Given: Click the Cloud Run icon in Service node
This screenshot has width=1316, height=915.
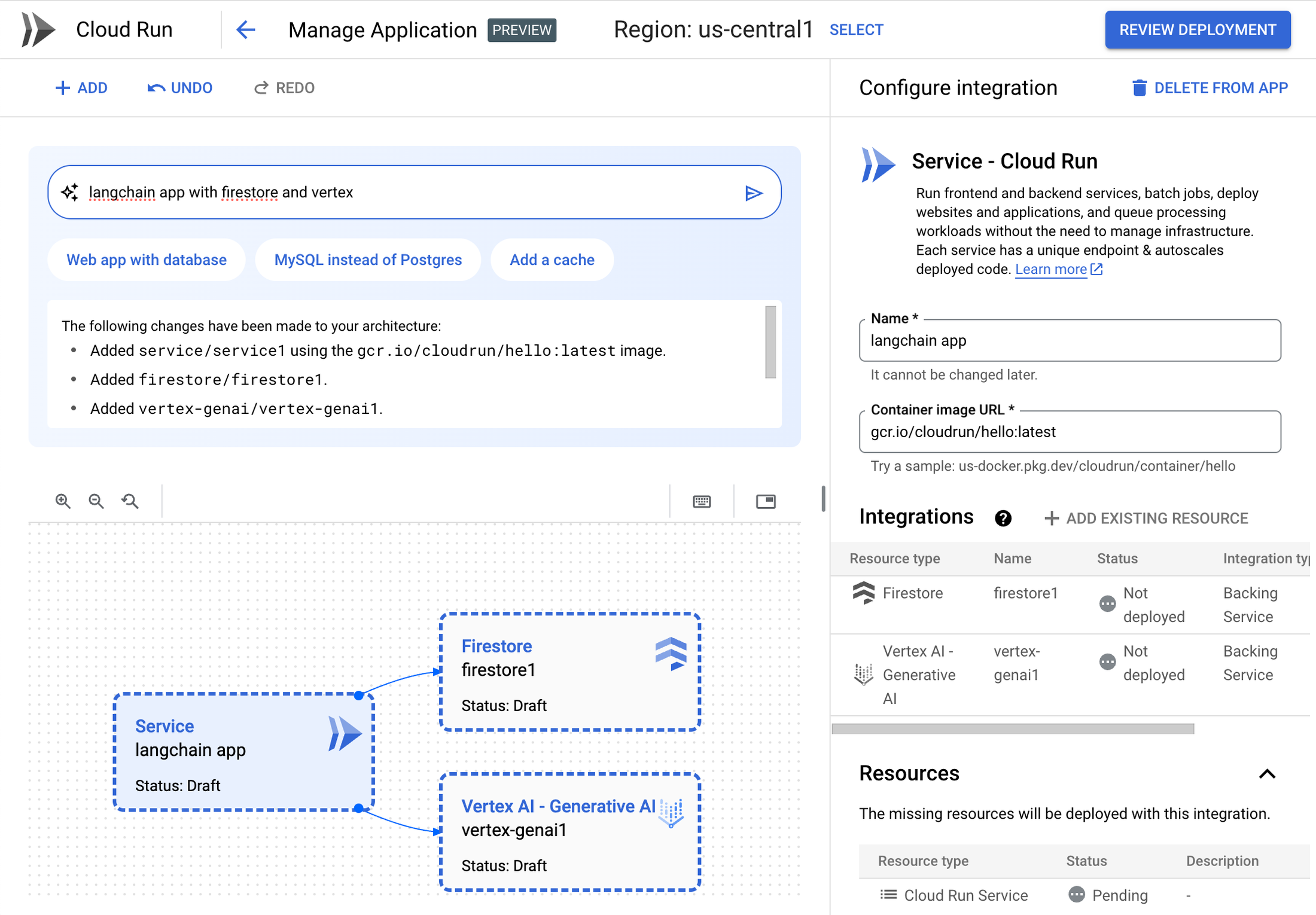Looking at the screenshot, I should tap(345, 733).
